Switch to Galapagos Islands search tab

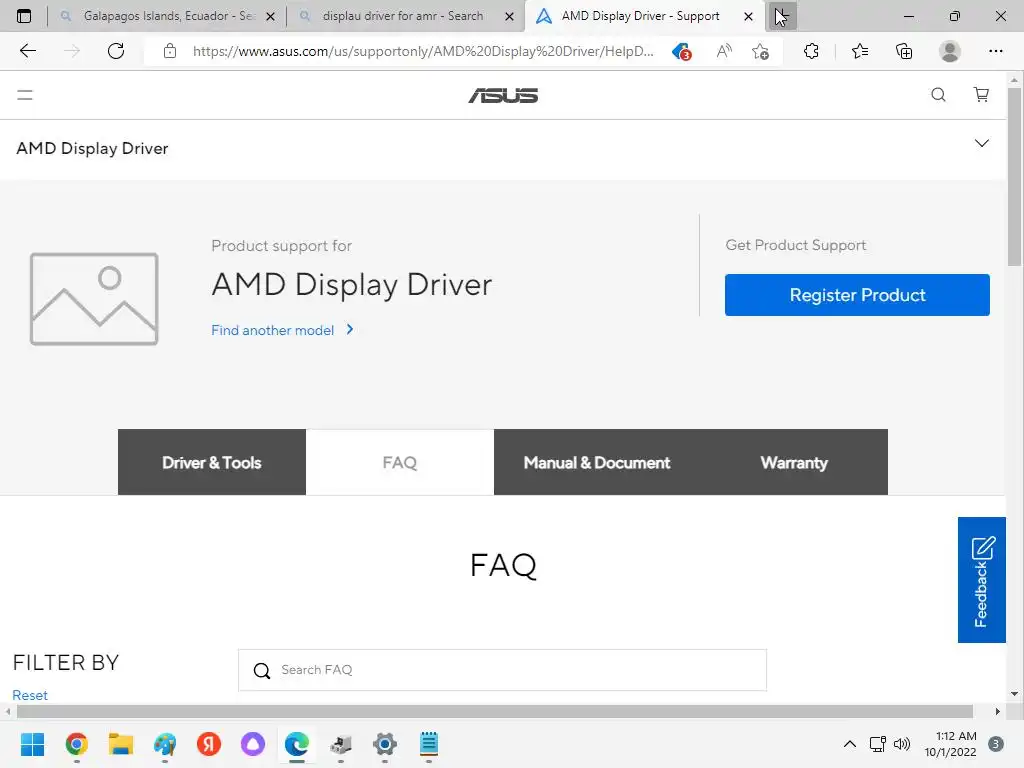point(168,16)
